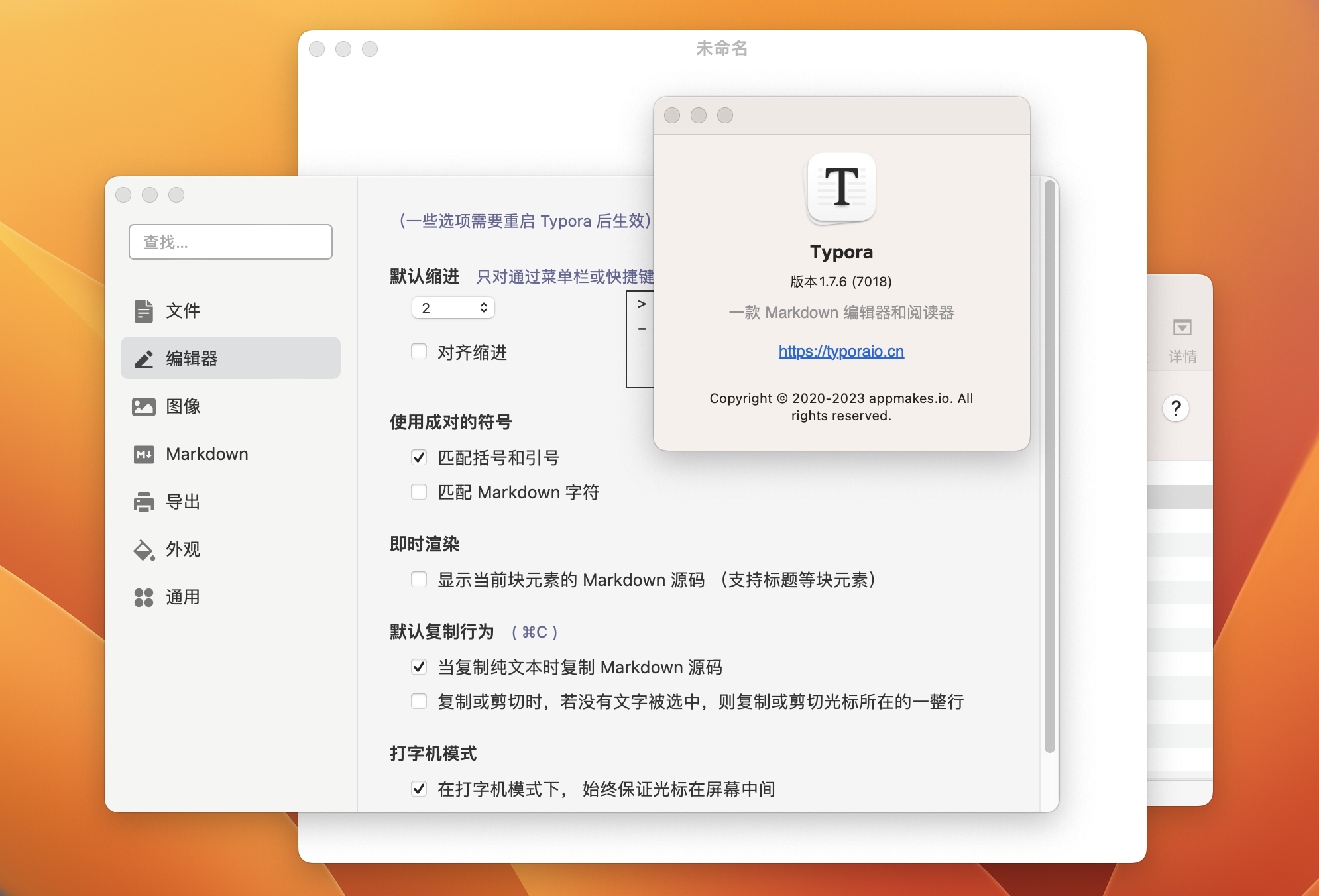Click the 详情 details icon in back window

[1182, 327]
